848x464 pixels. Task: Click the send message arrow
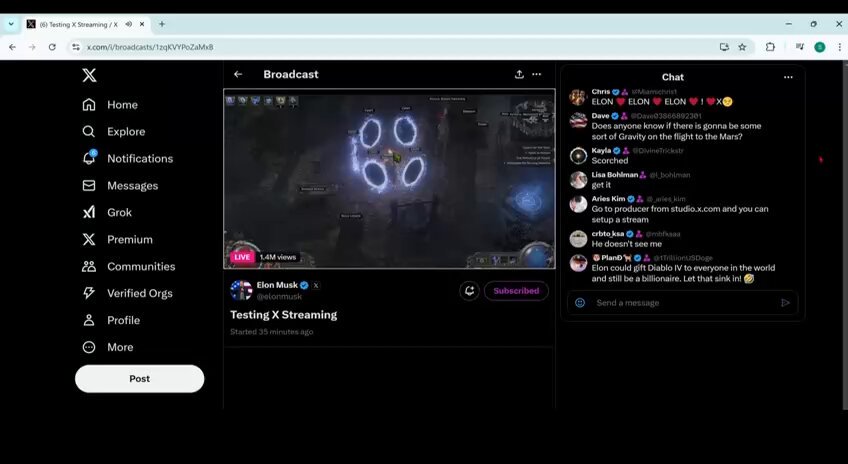tap(785, 303)
